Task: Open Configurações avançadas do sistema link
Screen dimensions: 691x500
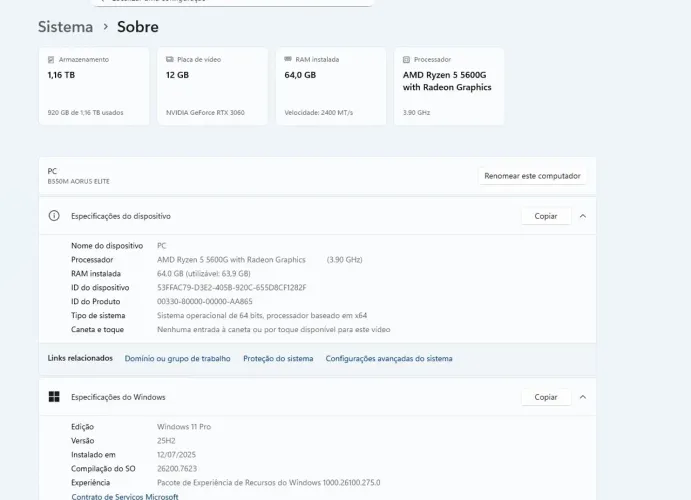Action: pos(389,358)
